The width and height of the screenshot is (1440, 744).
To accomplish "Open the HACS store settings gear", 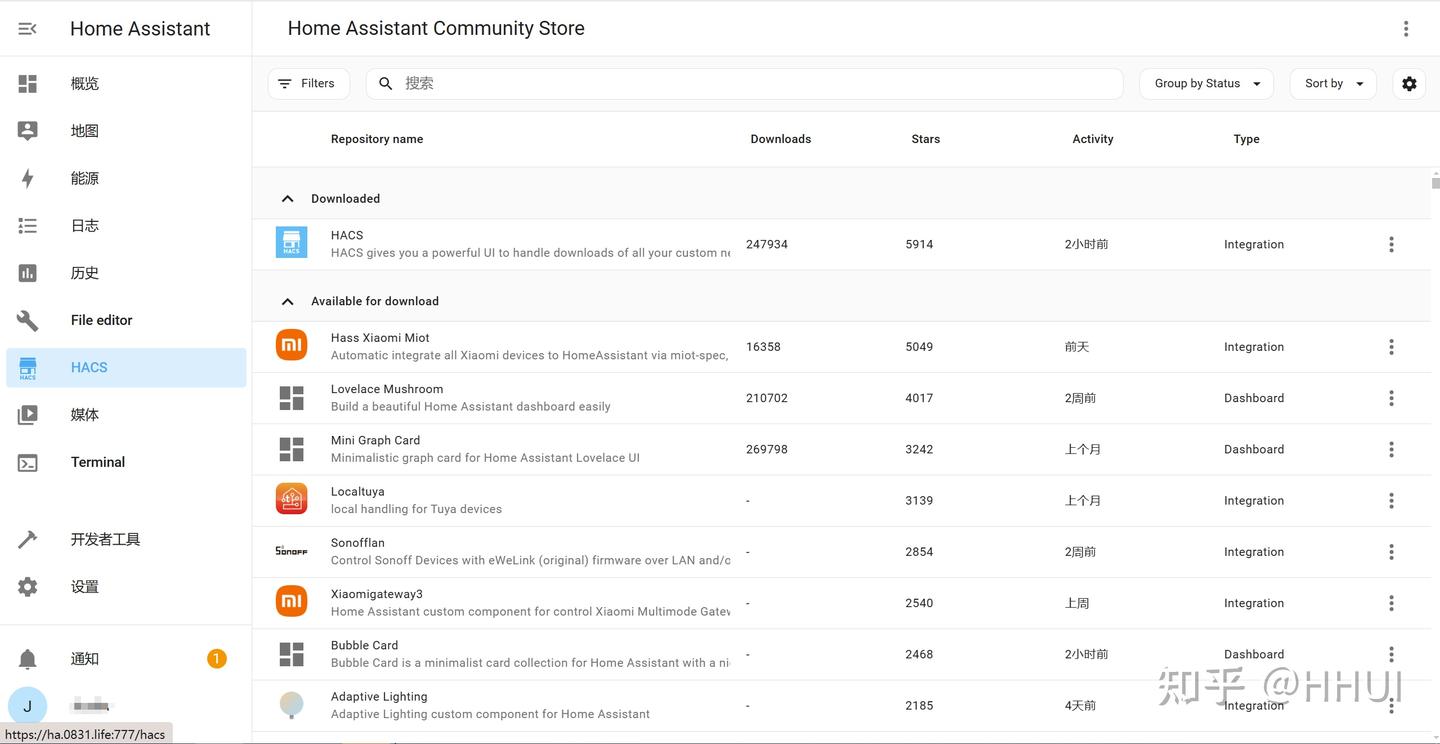I will [x=1409, y=84].
